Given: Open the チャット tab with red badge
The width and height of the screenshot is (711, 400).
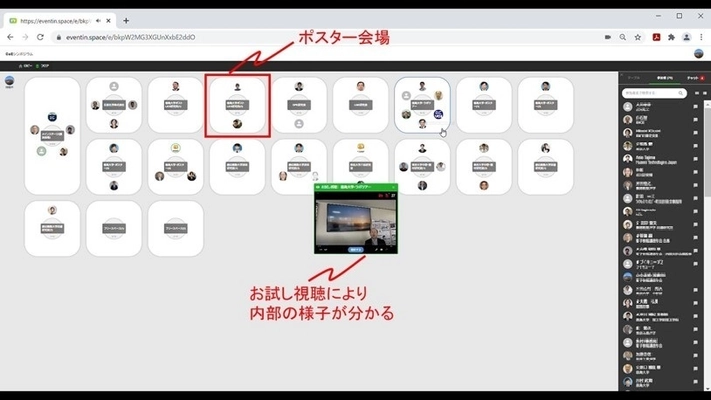Looking at the screenshot, I should (695, 78).
